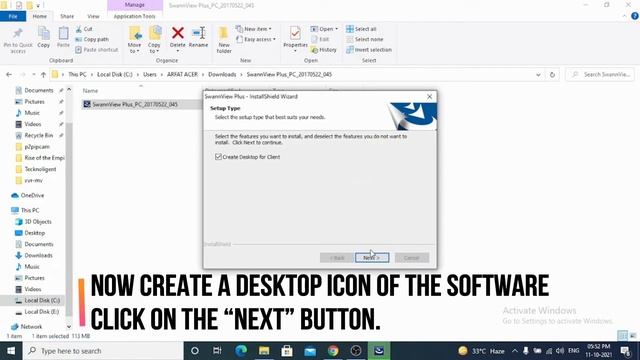Open Google Chrome from taskbar
Screen dimensions: 640x360
click(333, 351)
